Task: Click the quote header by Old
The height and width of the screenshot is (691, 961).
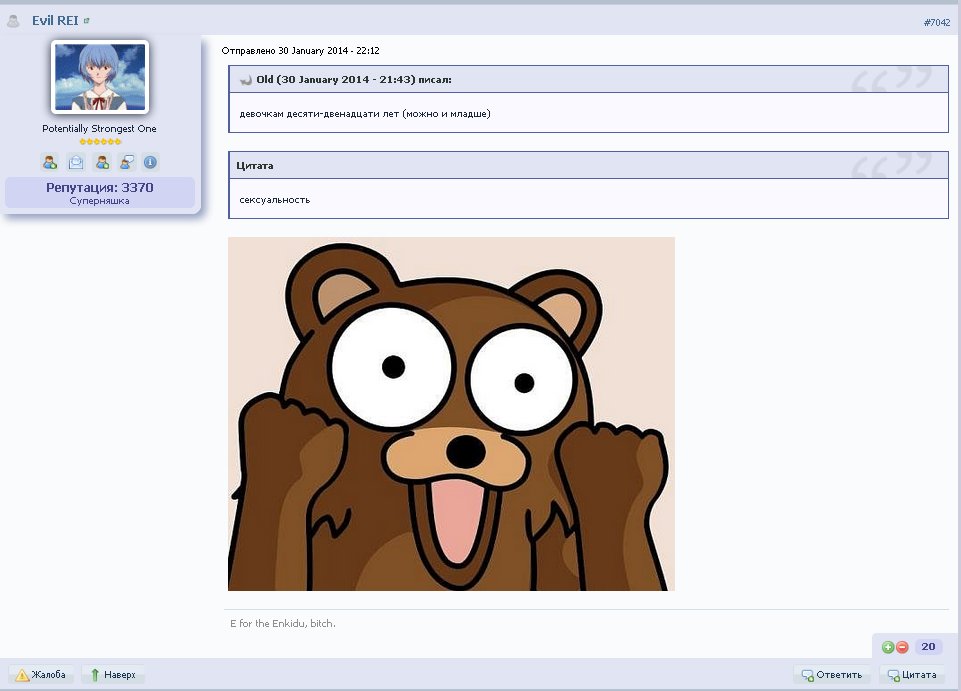Action: pyautogui.click(x=588, y=80)
